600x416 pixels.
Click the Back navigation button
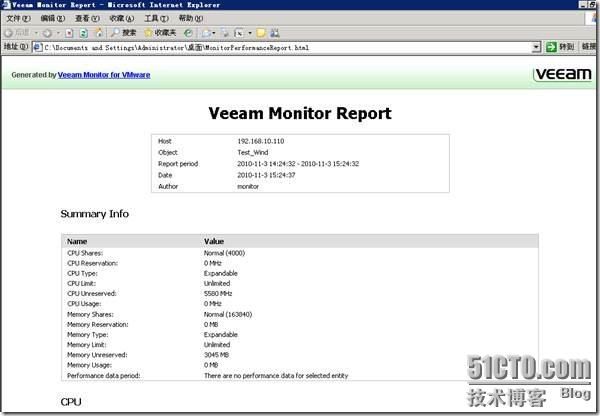pyautogui.click(x=17, y=33)
